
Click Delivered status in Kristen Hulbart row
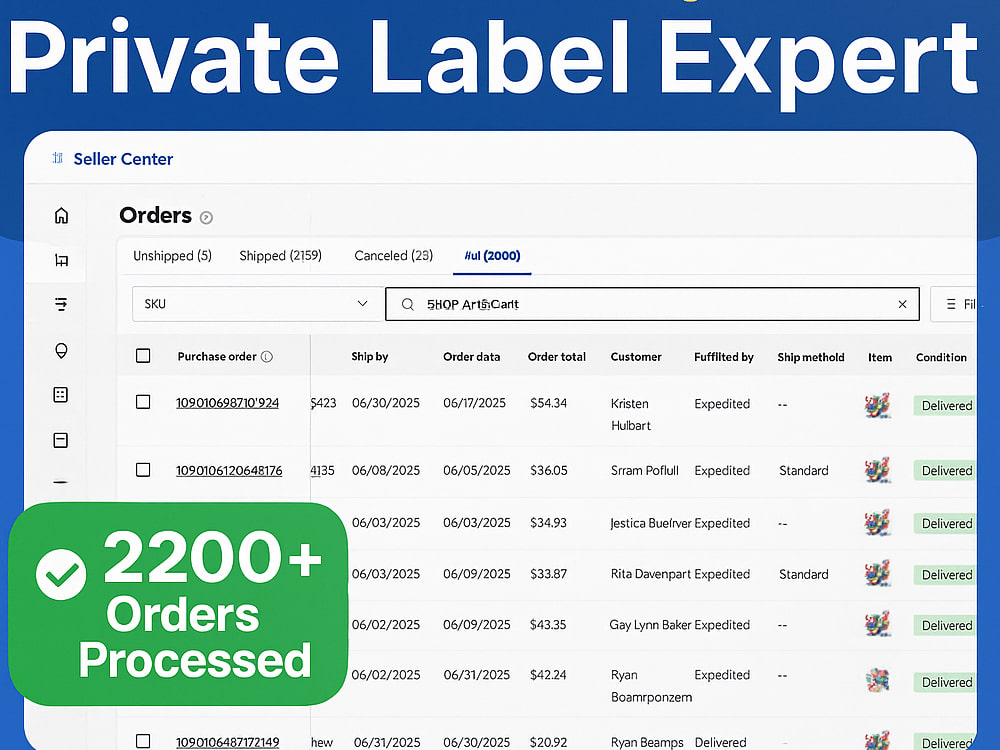pyautogui.click(x=945, y=406)
